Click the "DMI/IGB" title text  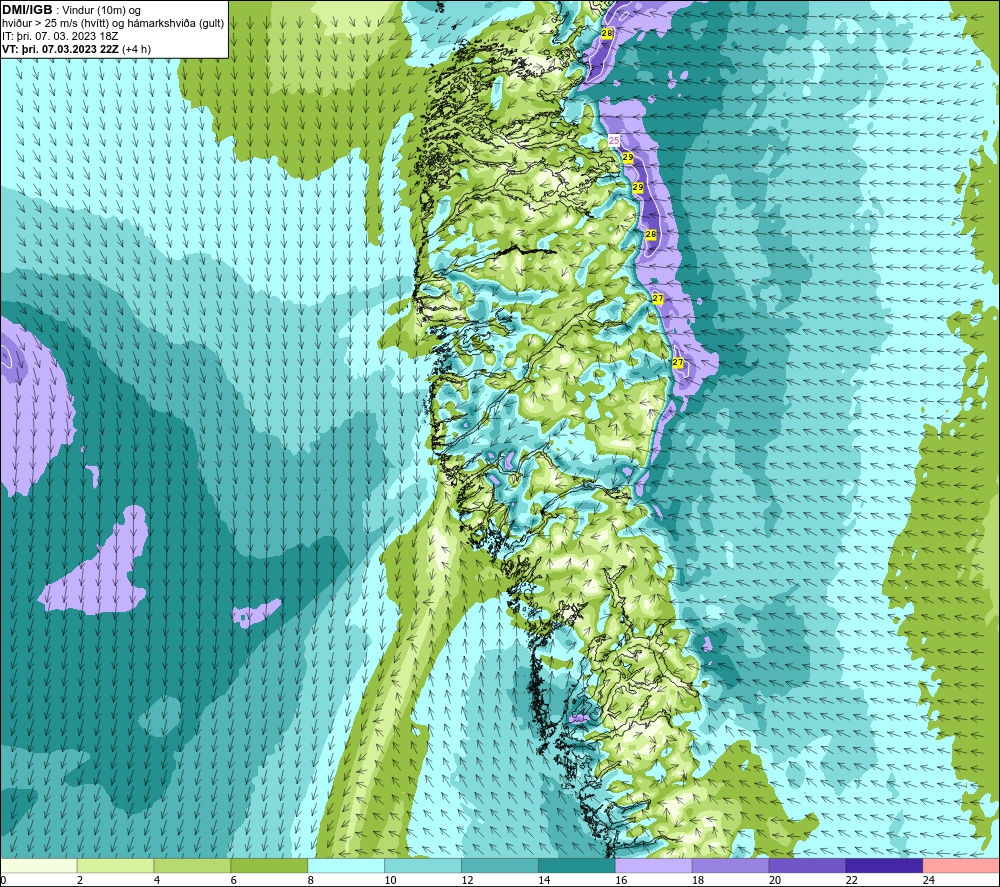click(27, 10)
